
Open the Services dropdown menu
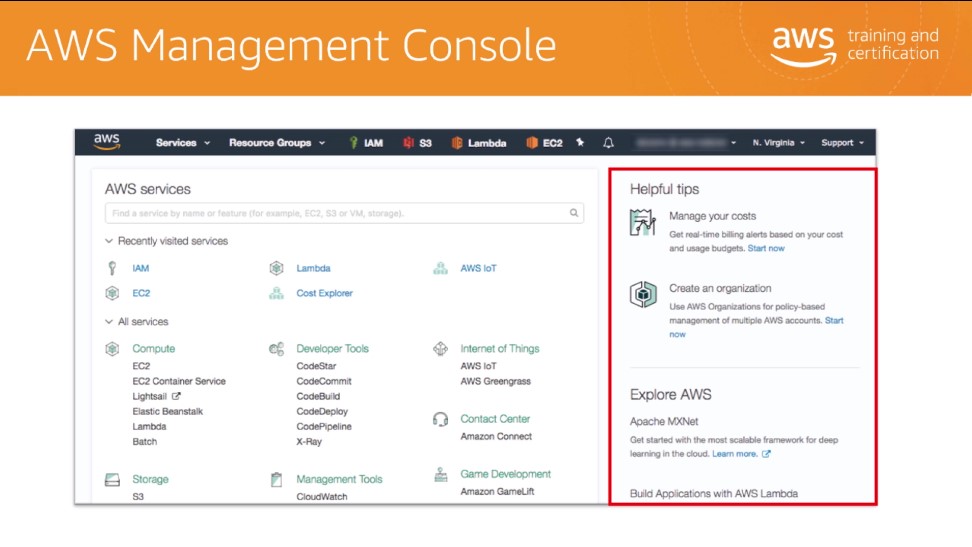click(x=183, y=143)
